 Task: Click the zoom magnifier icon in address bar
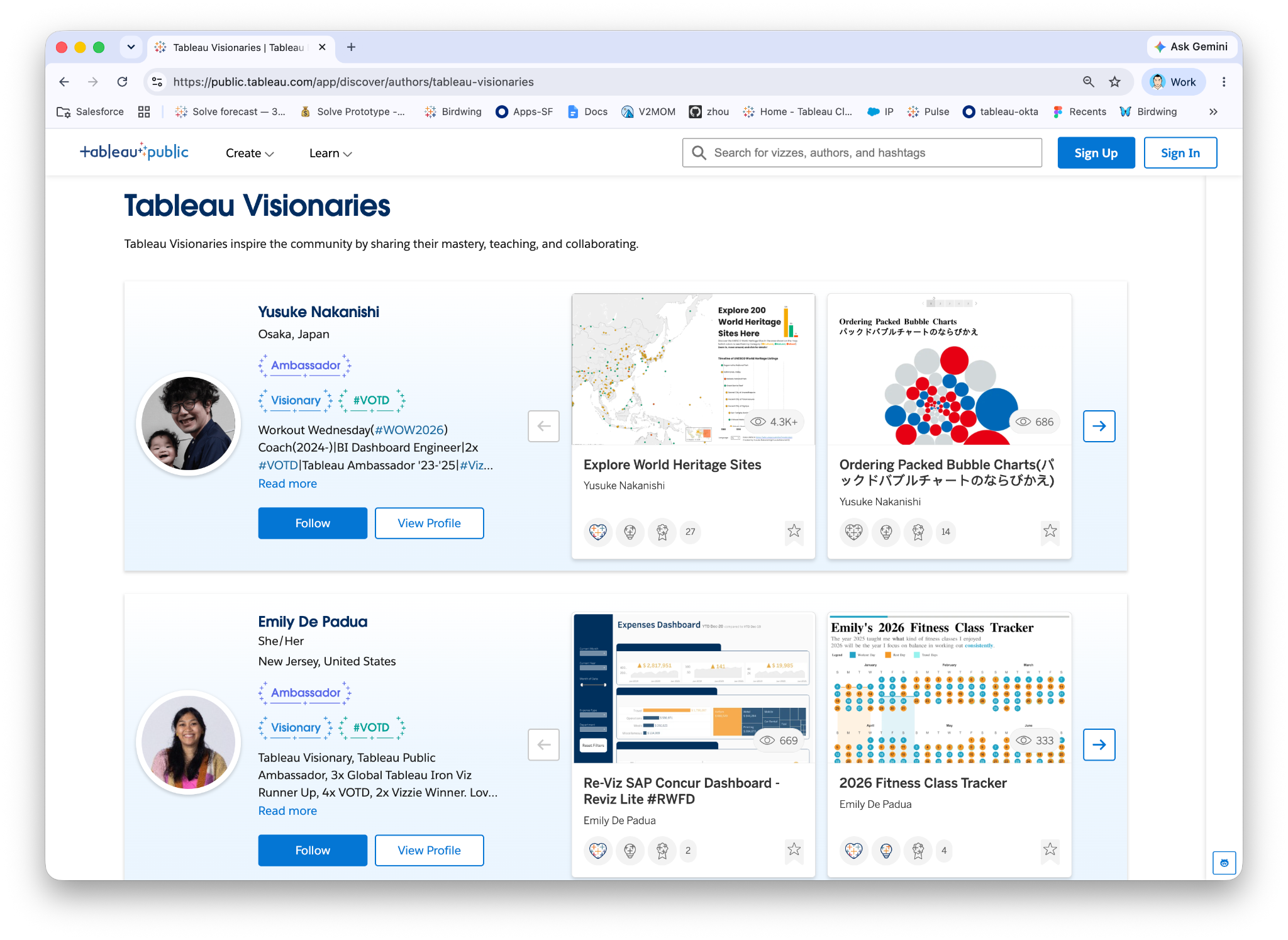coord(1089,82)
